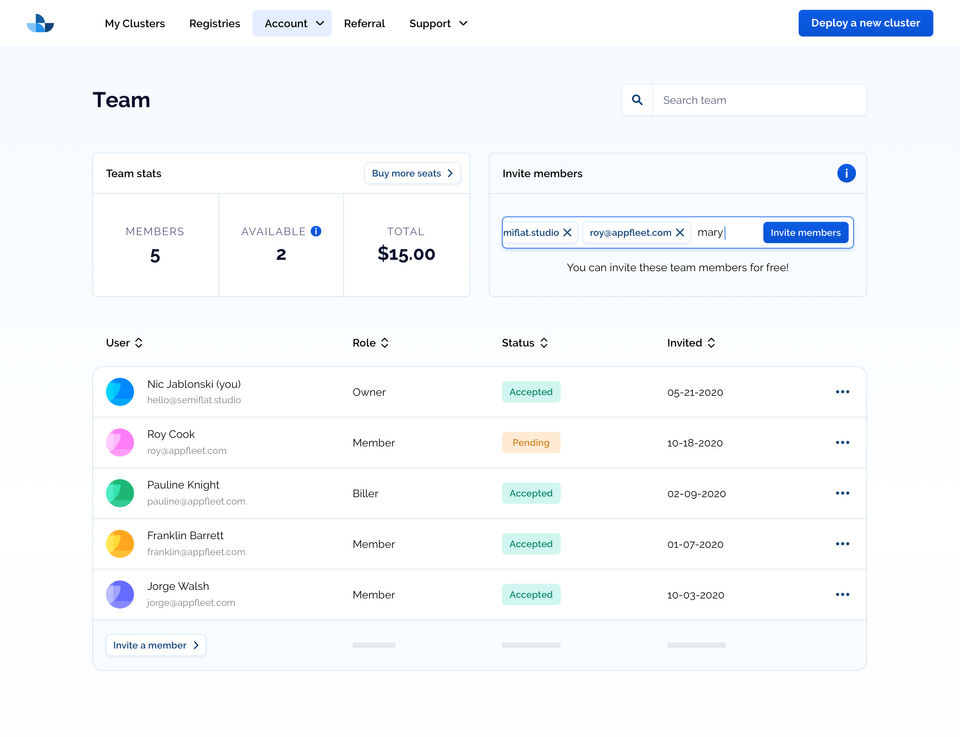Click Nic Jablonski's Accepted status badge
960x737 pixels.
(531, 392)
